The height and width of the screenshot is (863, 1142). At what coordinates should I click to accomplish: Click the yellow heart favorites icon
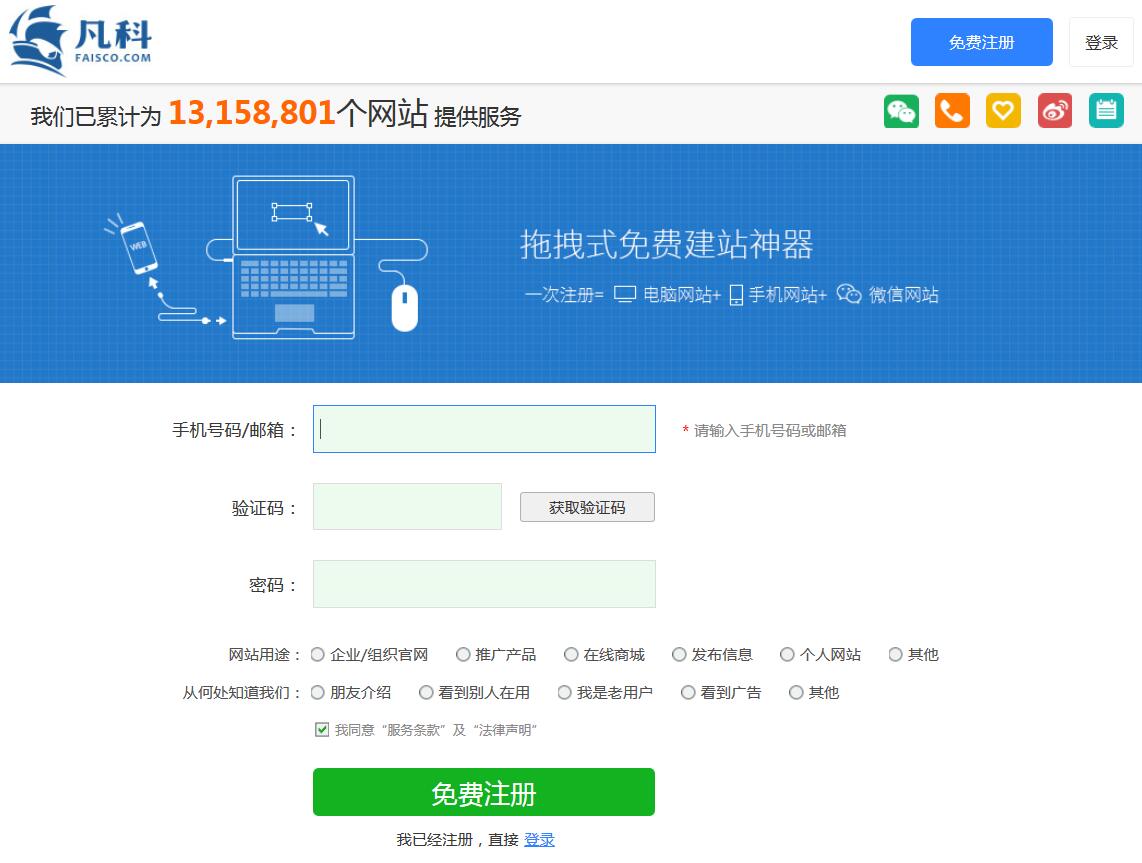1003,110
